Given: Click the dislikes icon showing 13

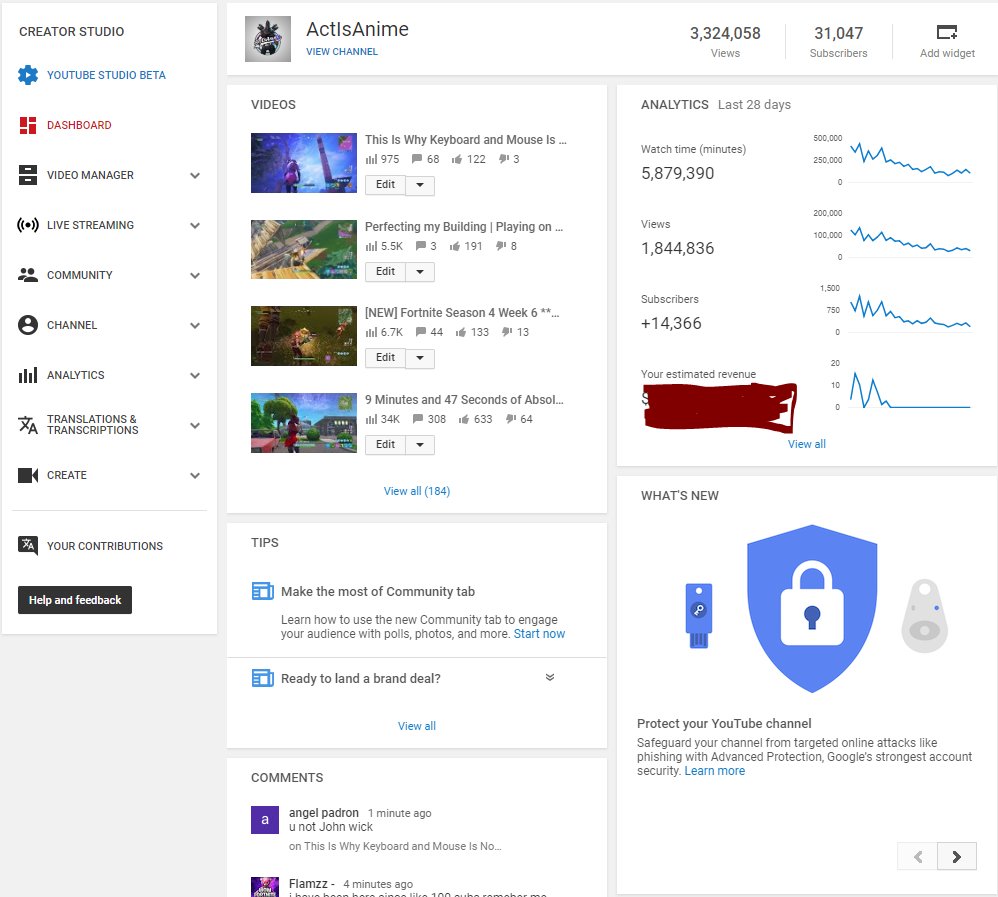Looking at the screenshot, I should 507,332.
